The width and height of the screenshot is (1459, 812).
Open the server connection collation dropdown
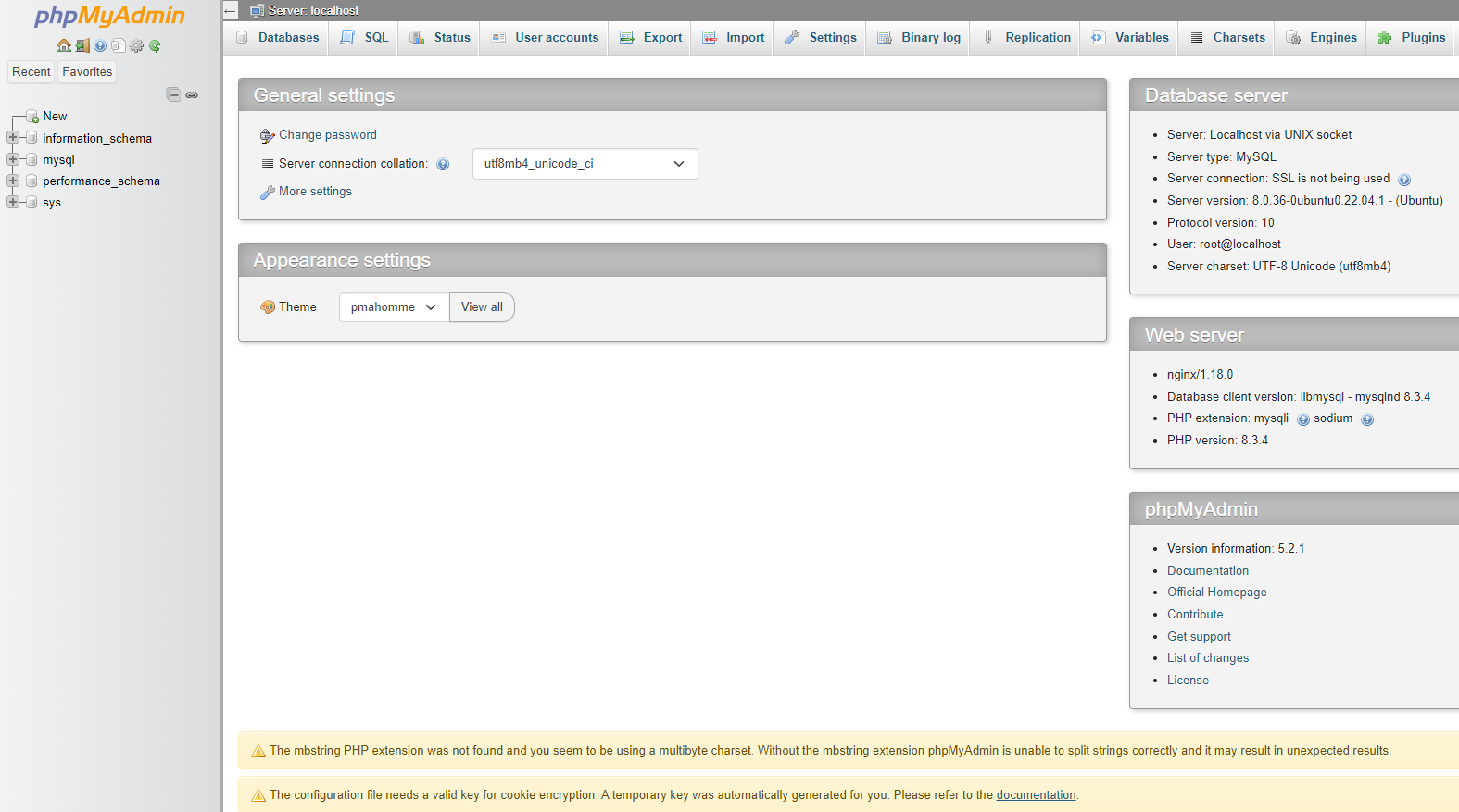(585, 164)
